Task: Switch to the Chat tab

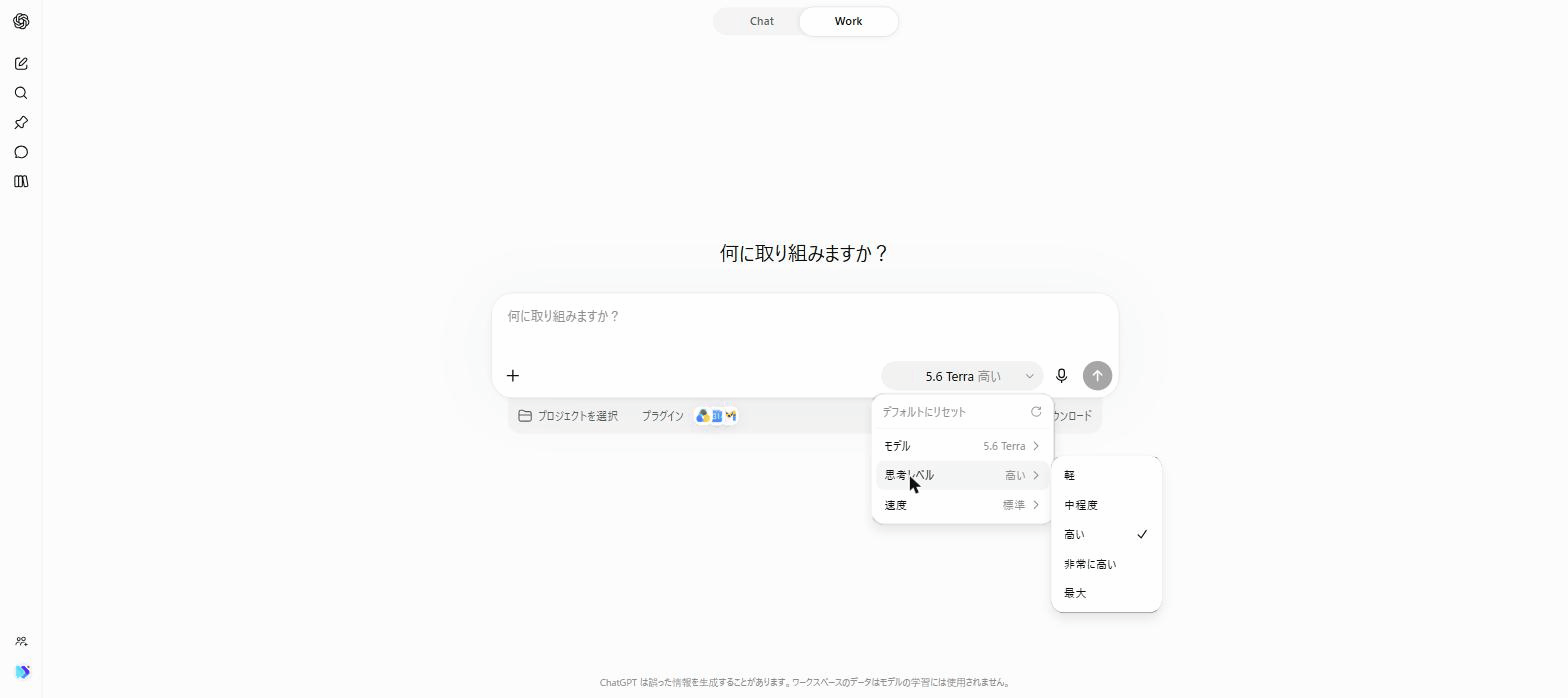Action: click(x=762, y=21)
